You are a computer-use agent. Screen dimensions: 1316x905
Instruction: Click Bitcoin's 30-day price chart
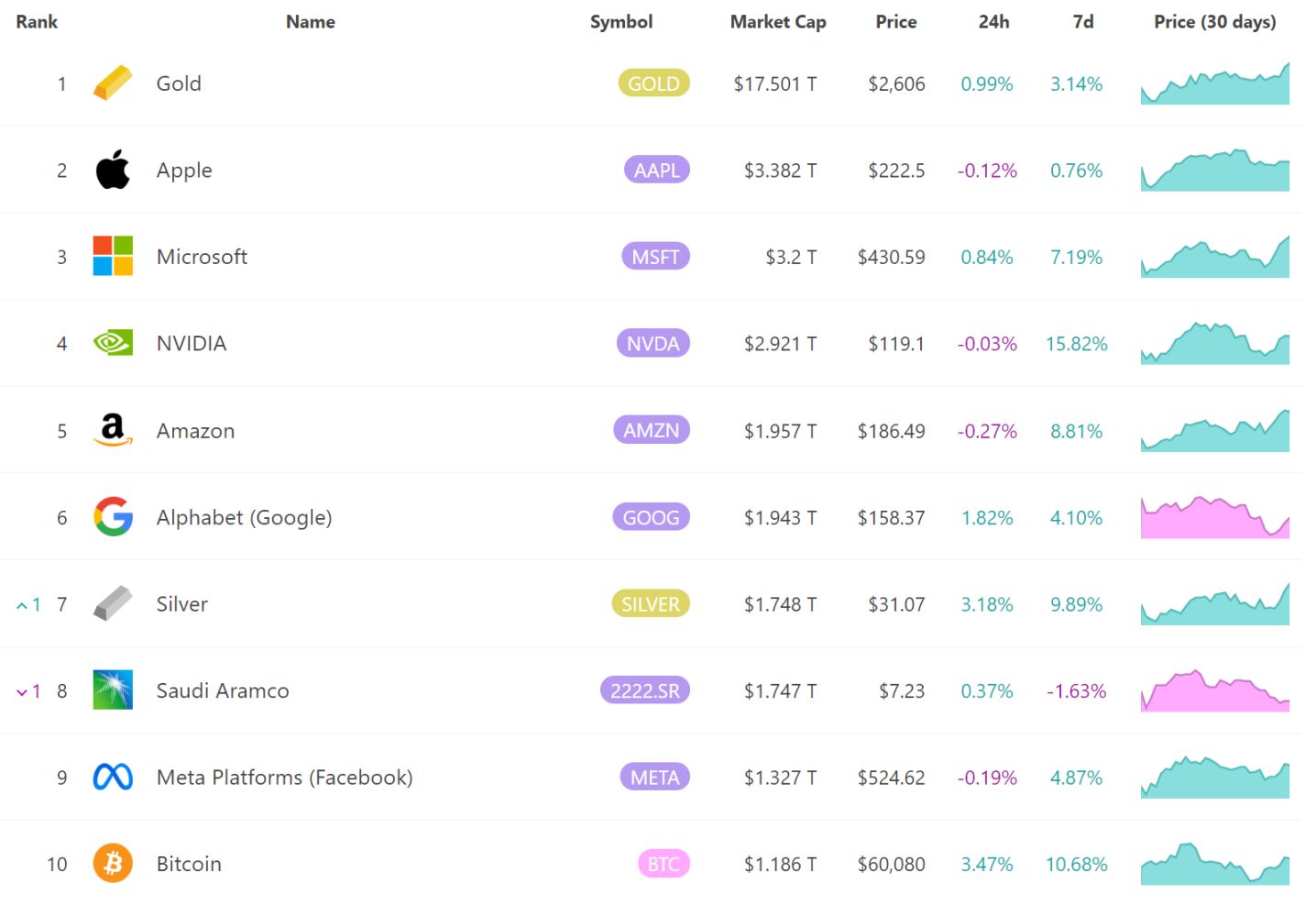[1215, 864]
